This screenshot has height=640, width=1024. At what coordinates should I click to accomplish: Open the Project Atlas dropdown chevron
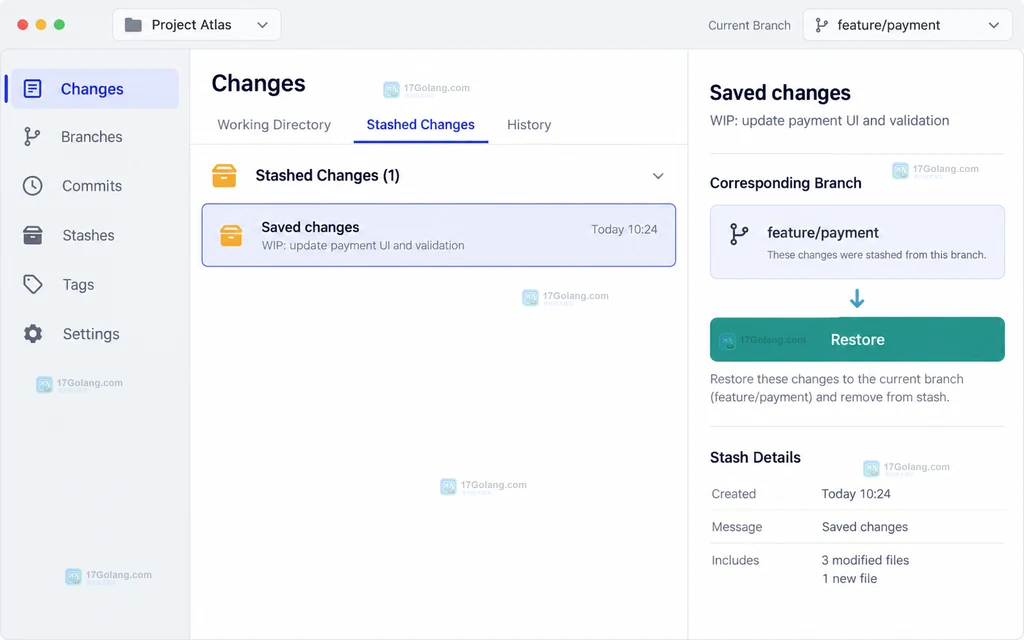(263, 25)
